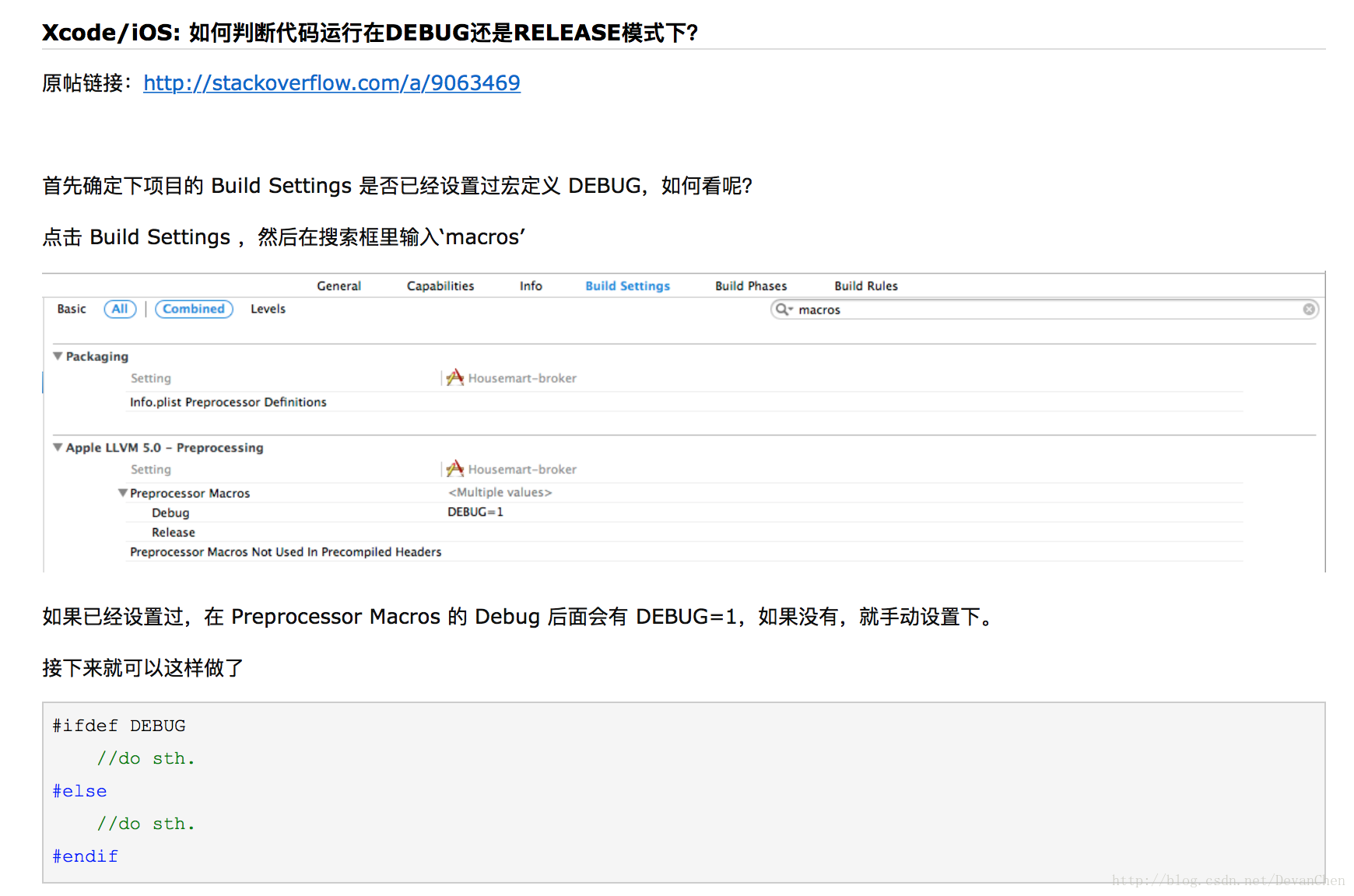Toggle the All settings filter
Viewport: 1354px width, 896px height.
pyautogui.click(x=120, y=309)
